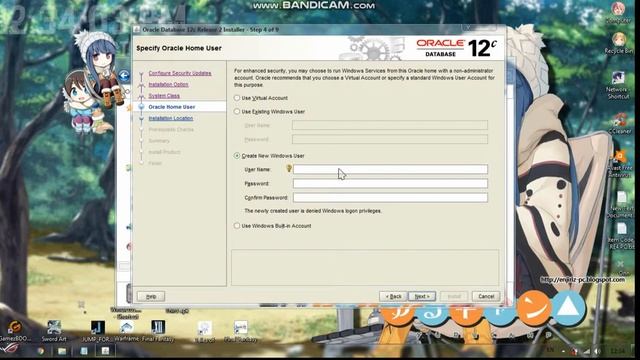Open the JUMP_FOR desktop icon
The height and width of the screenshot is (360, 640).
(97, 331)
